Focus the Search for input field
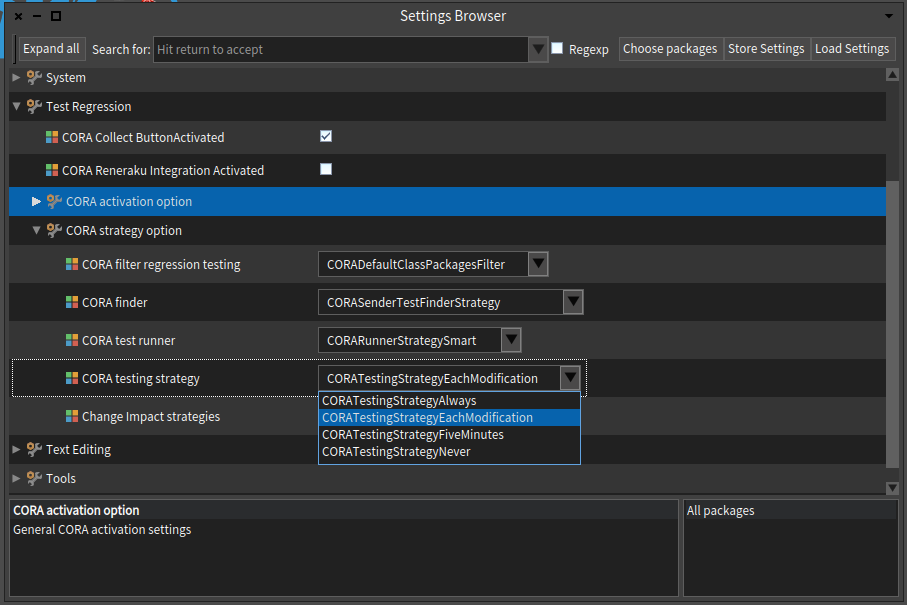The image size is (907, 605). (x=341, y=50)
